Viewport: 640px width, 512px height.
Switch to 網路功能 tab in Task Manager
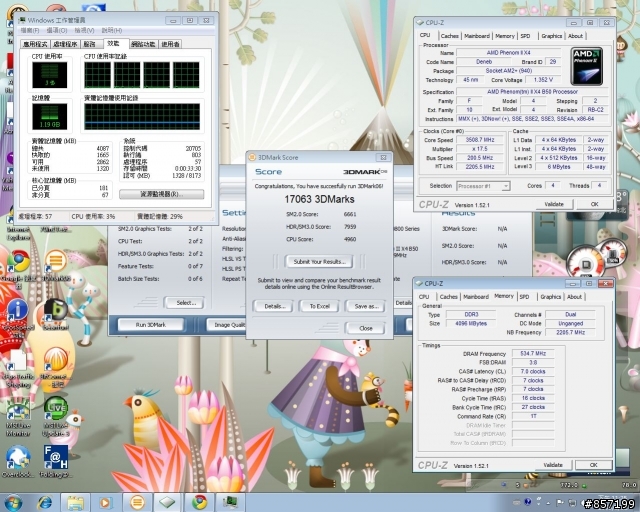coord(144,44)
